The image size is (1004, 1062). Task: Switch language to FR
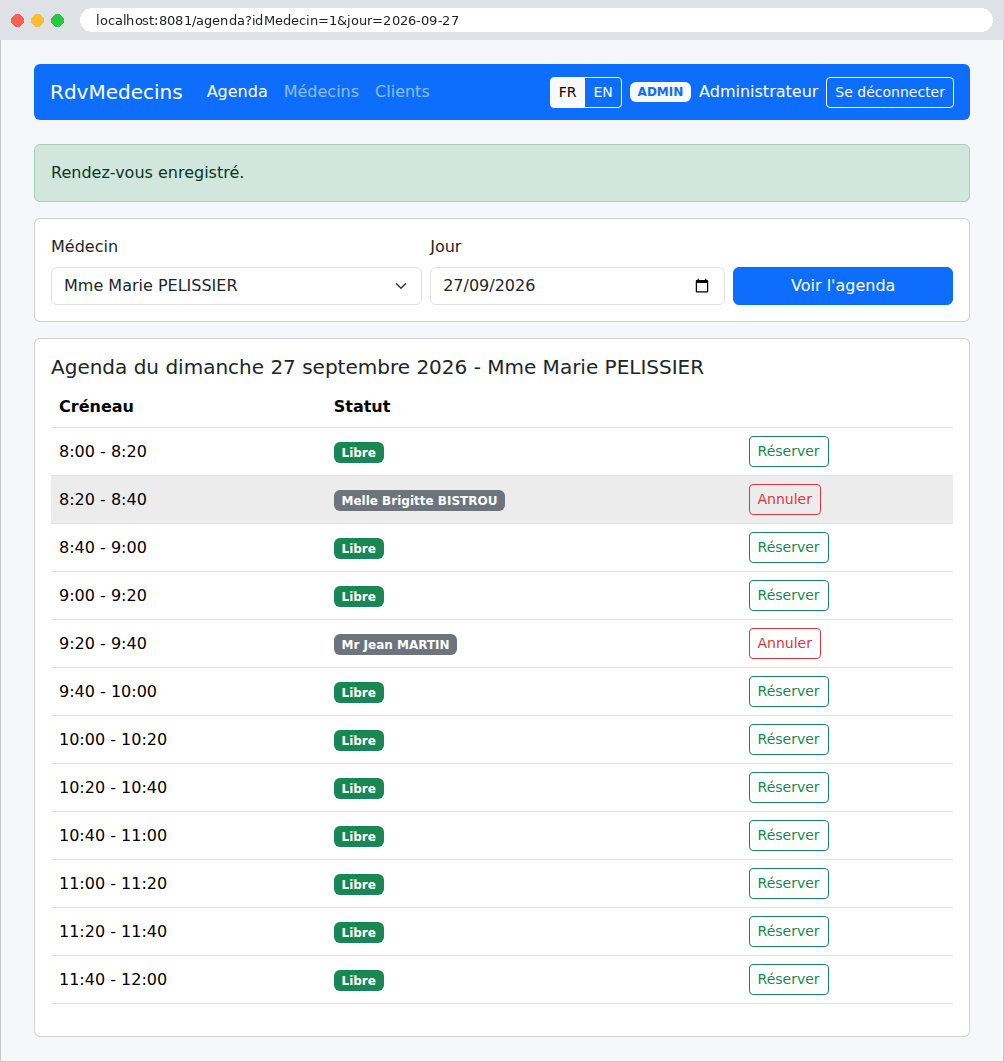pos(568,92)
